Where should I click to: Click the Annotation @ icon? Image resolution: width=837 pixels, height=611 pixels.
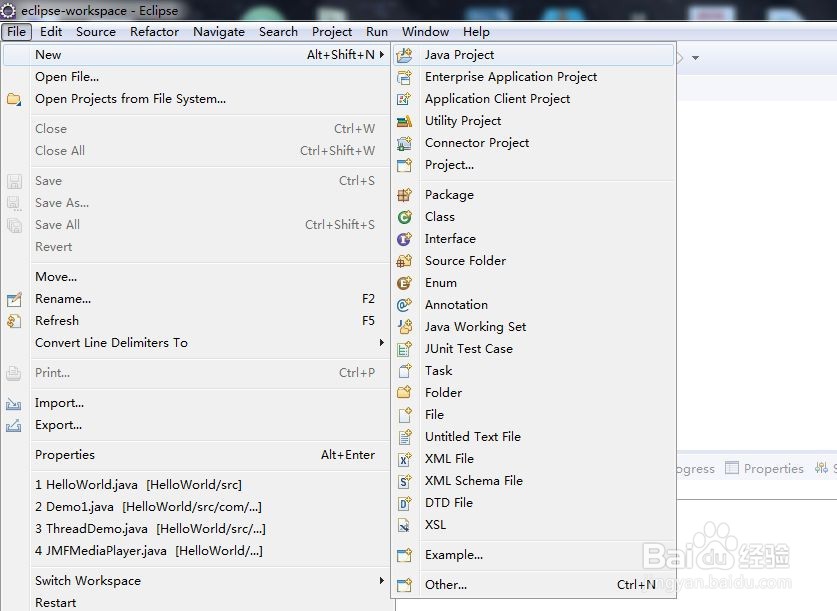tap(405, 305)
